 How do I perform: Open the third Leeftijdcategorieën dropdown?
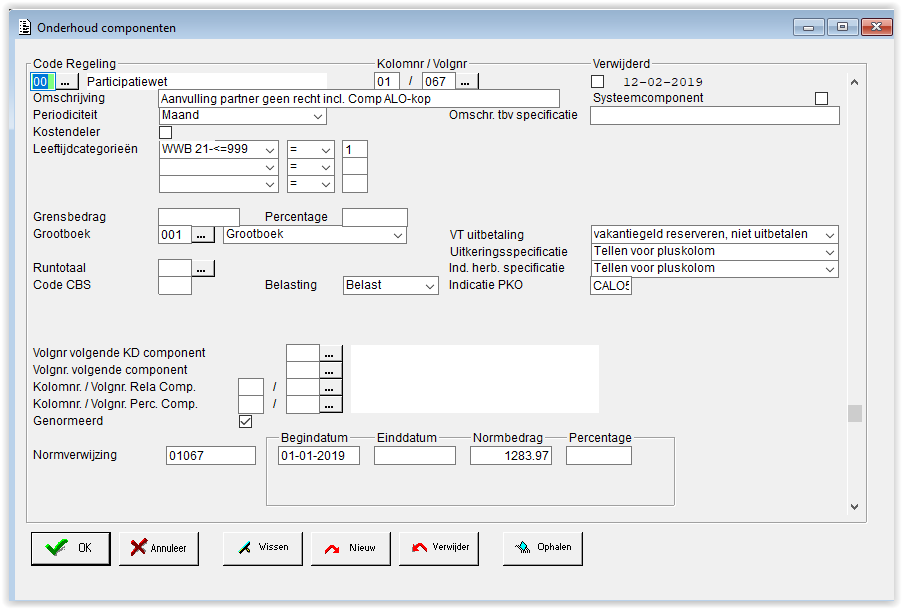pos(219,184)
